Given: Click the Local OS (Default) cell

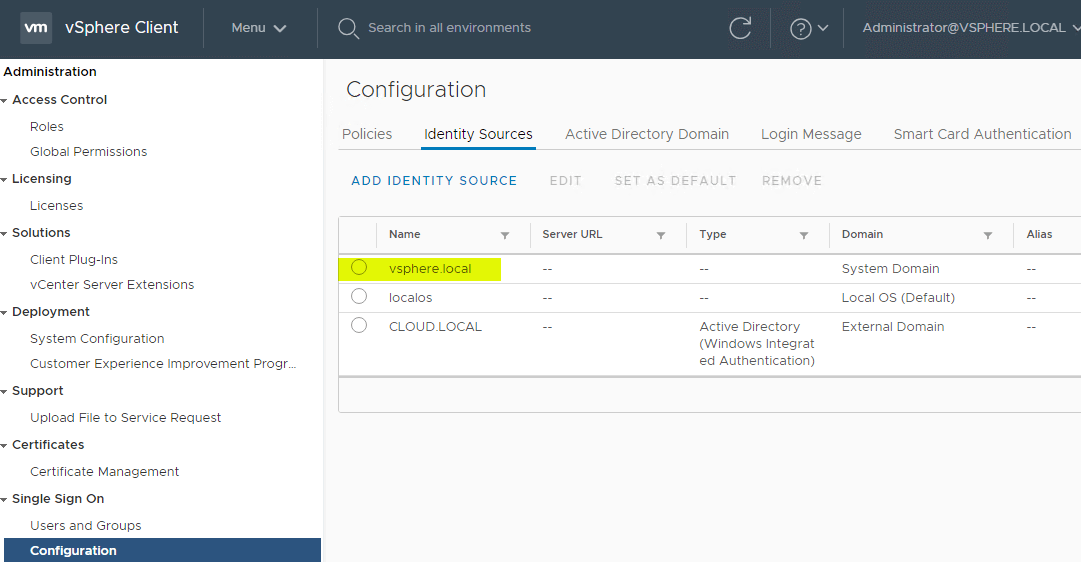Looking at the screenshot, I should [898, 297].
